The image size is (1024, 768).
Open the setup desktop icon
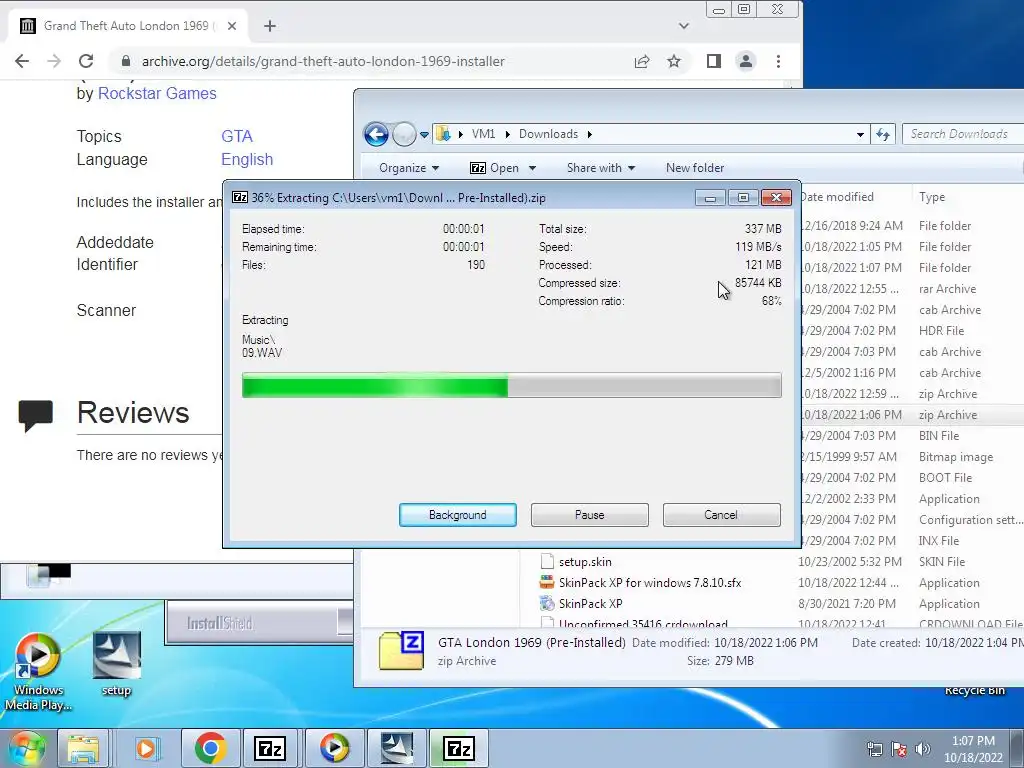[116, 664]
